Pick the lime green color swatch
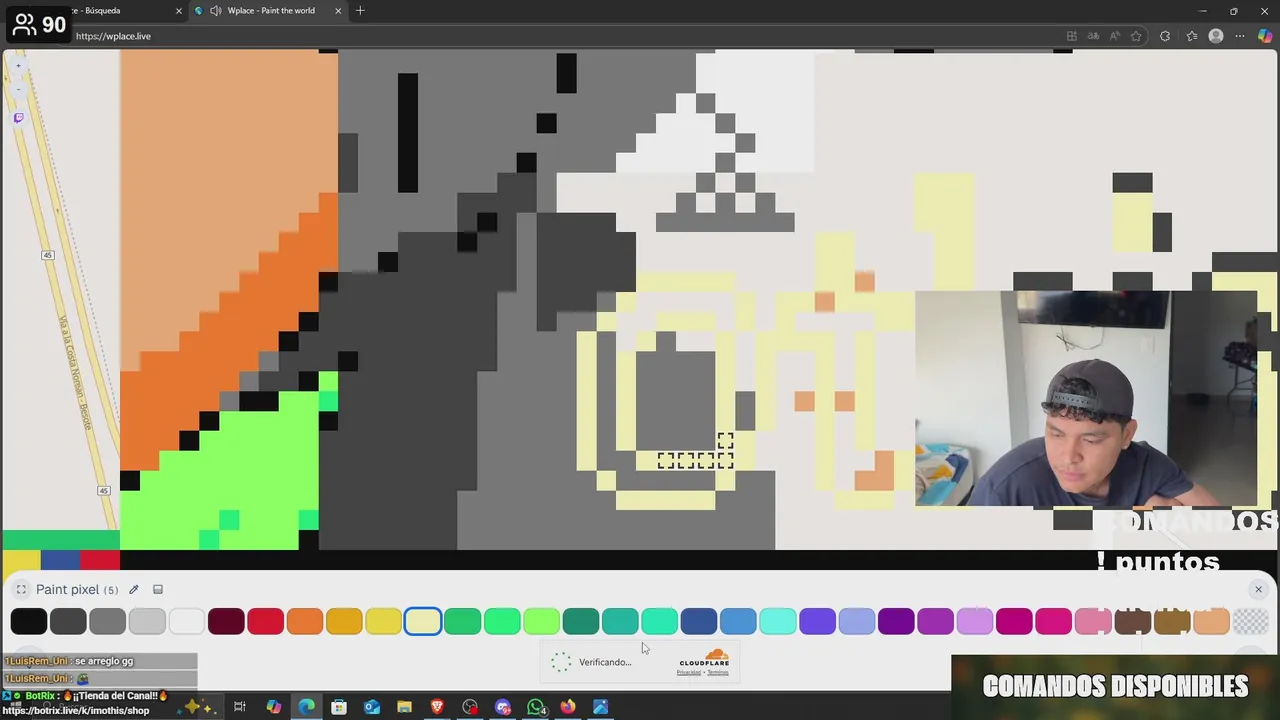Screen dimensions: 1280x720 [x=541, y=621]
